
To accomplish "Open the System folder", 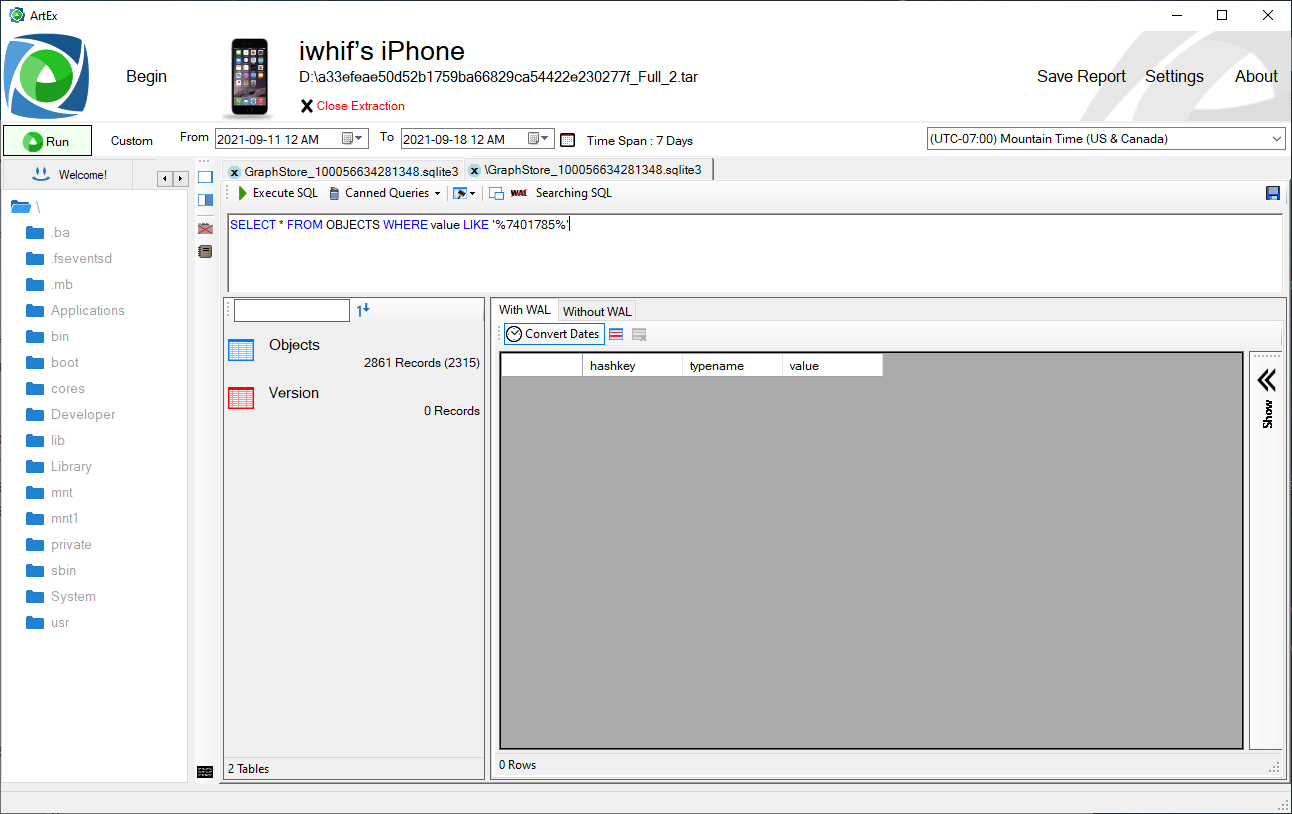I will point(60,597).
